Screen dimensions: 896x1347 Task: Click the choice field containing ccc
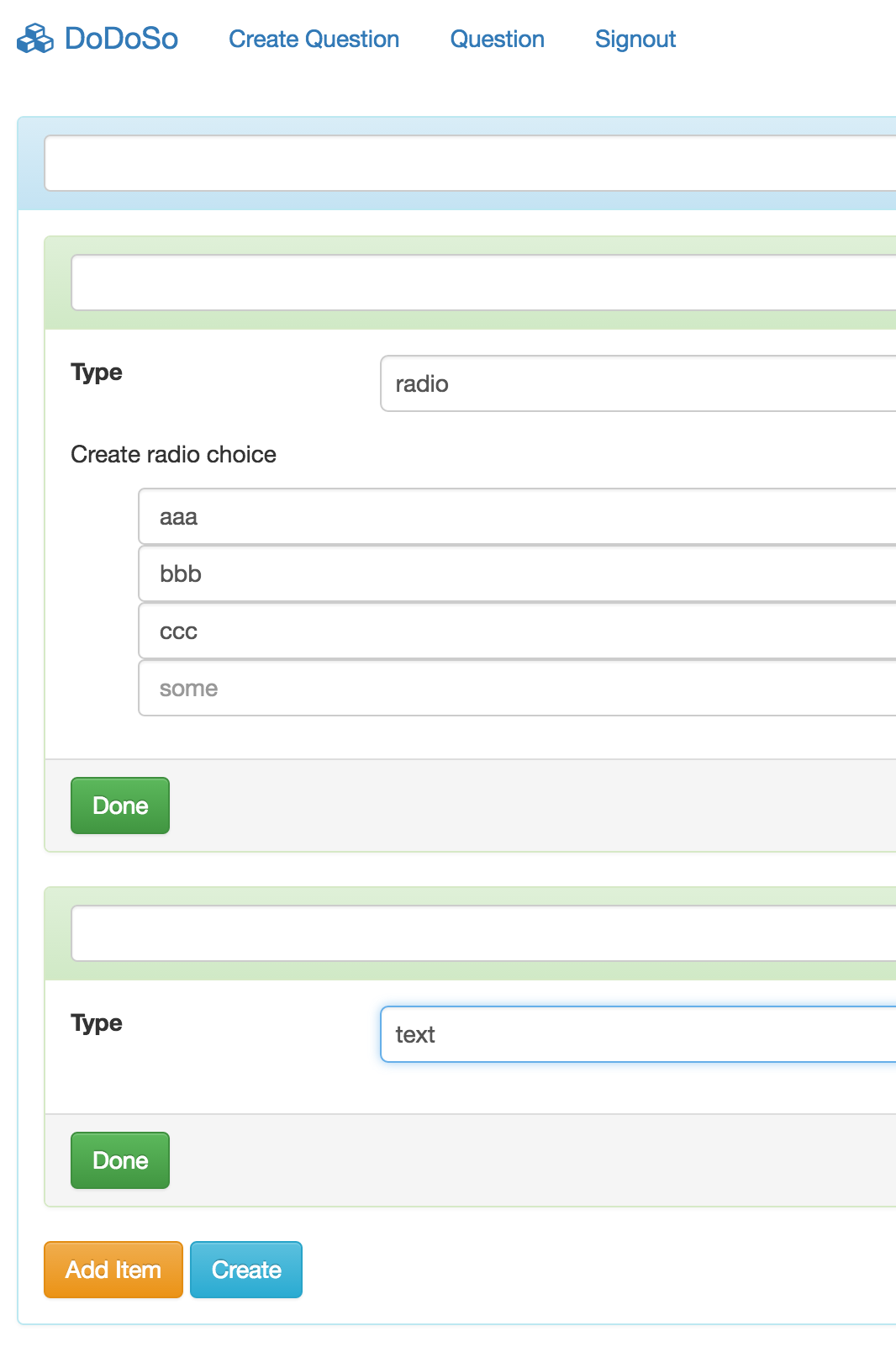(518, 631)
